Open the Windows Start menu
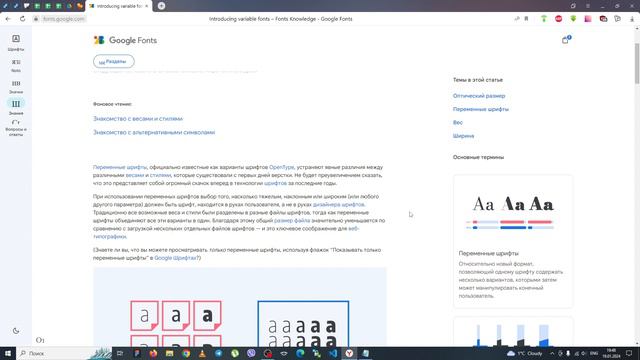Image resolution: width=640 pixels, height=360 pixels. 8,353
